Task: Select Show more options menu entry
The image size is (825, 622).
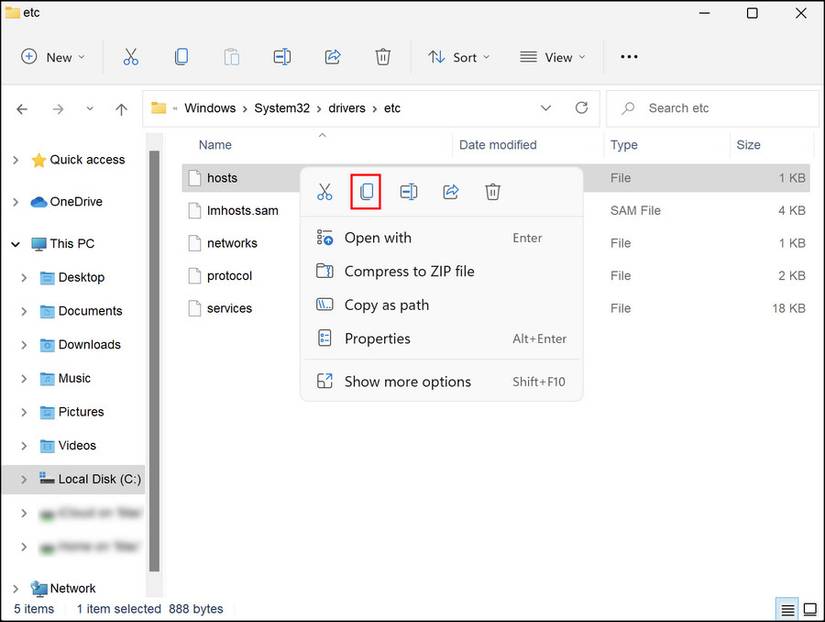Action: pyautogui.click(x=407, y=381)
